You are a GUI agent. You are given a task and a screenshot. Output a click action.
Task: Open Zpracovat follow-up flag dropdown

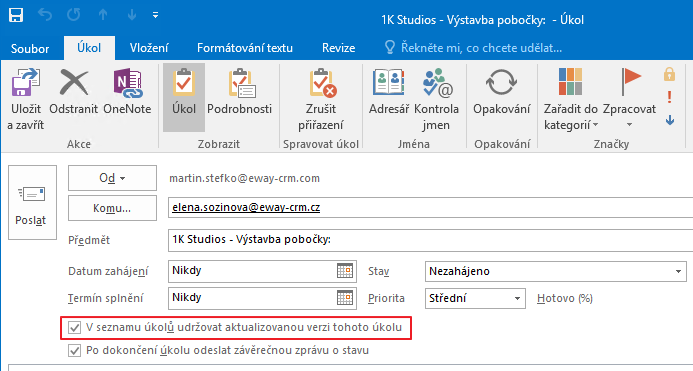[x=629, y=99]
